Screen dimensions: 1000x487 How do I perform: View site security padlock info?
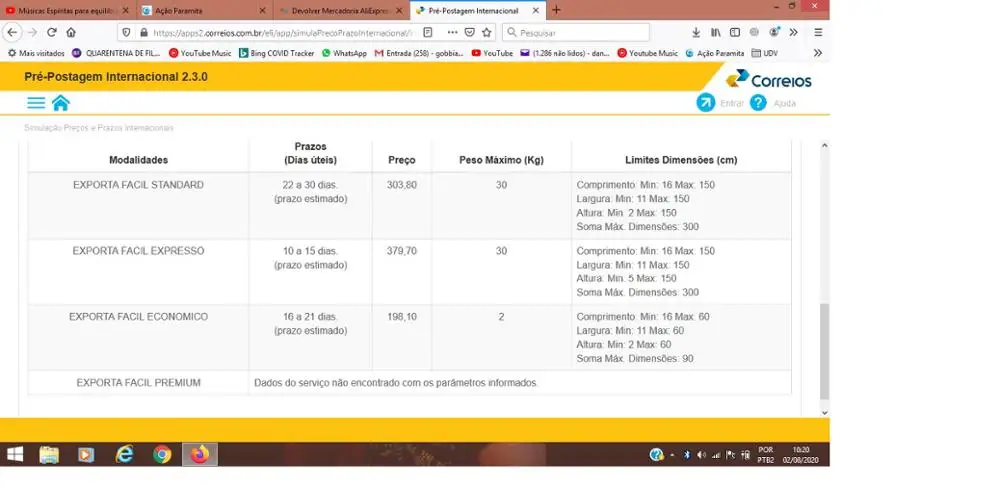(x=143, y=33)
